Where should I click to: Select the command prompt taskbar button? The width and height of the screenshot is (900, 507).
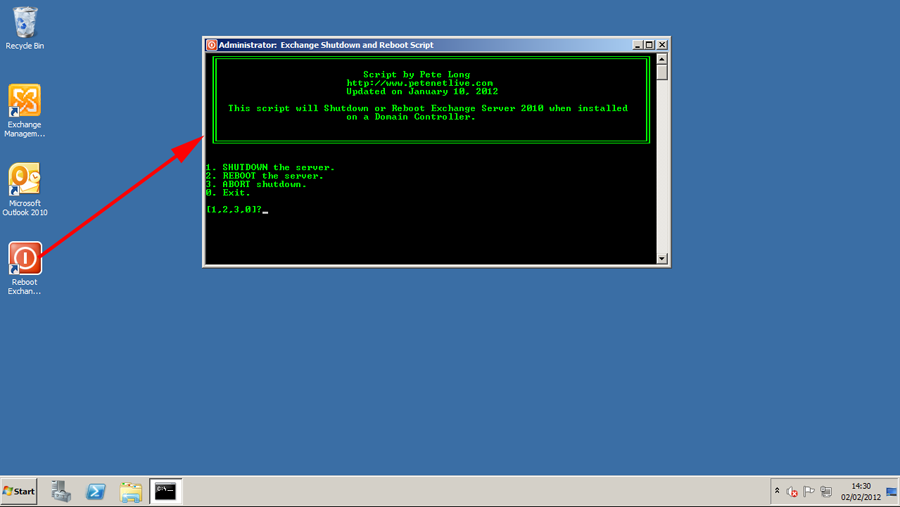166,491
